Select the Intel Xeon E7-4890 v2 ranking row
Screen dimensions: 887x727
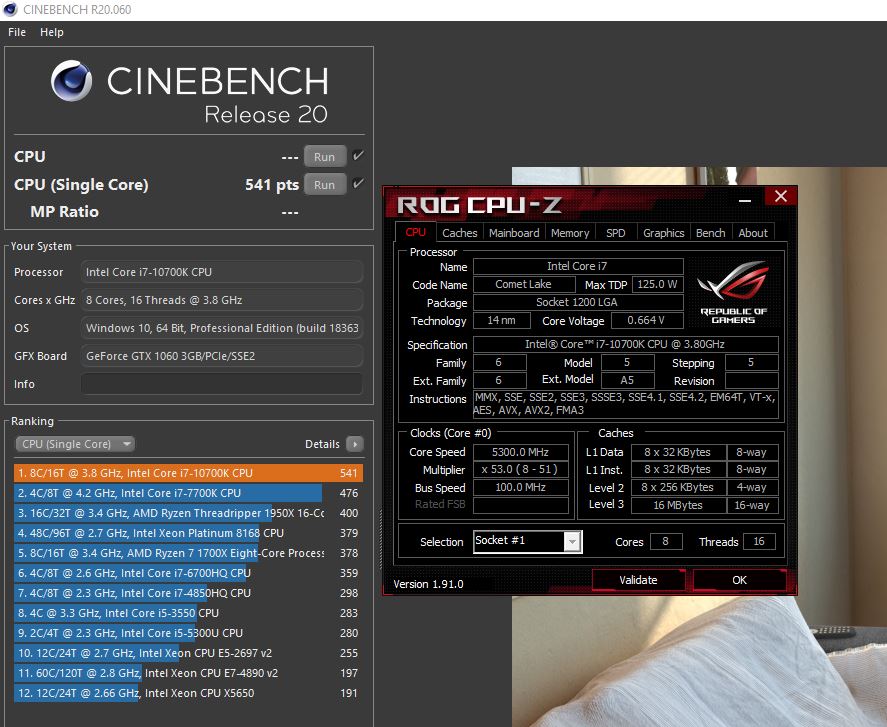(x=188, y=673)
